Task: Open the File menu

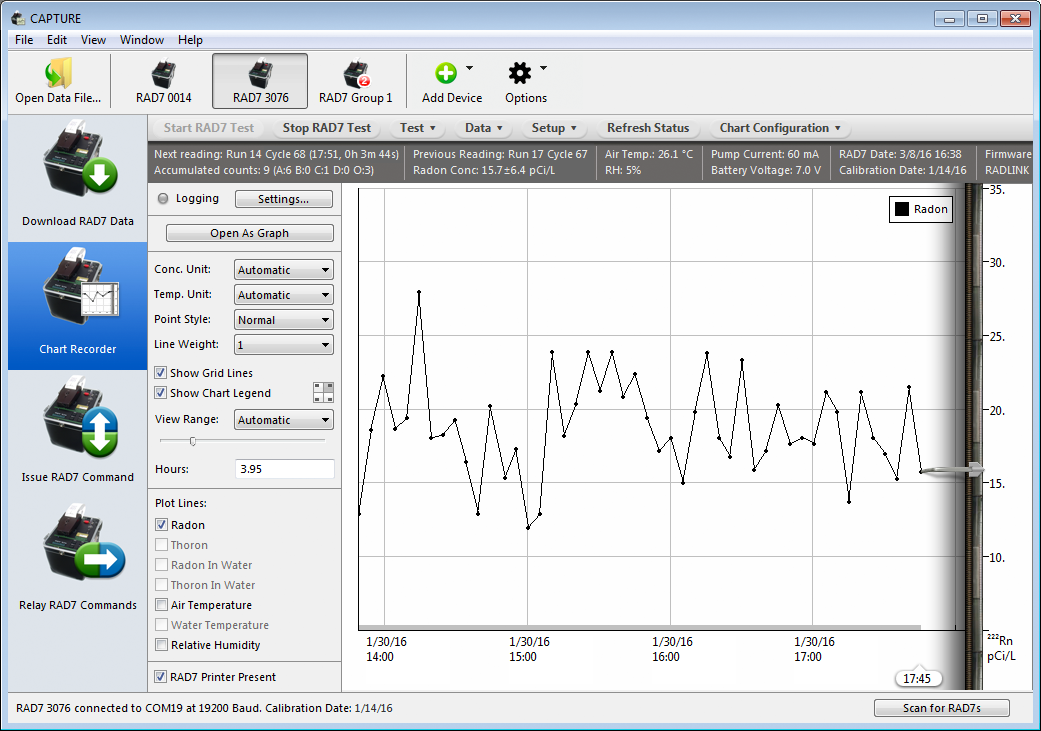Action: [x=24, y=40]
